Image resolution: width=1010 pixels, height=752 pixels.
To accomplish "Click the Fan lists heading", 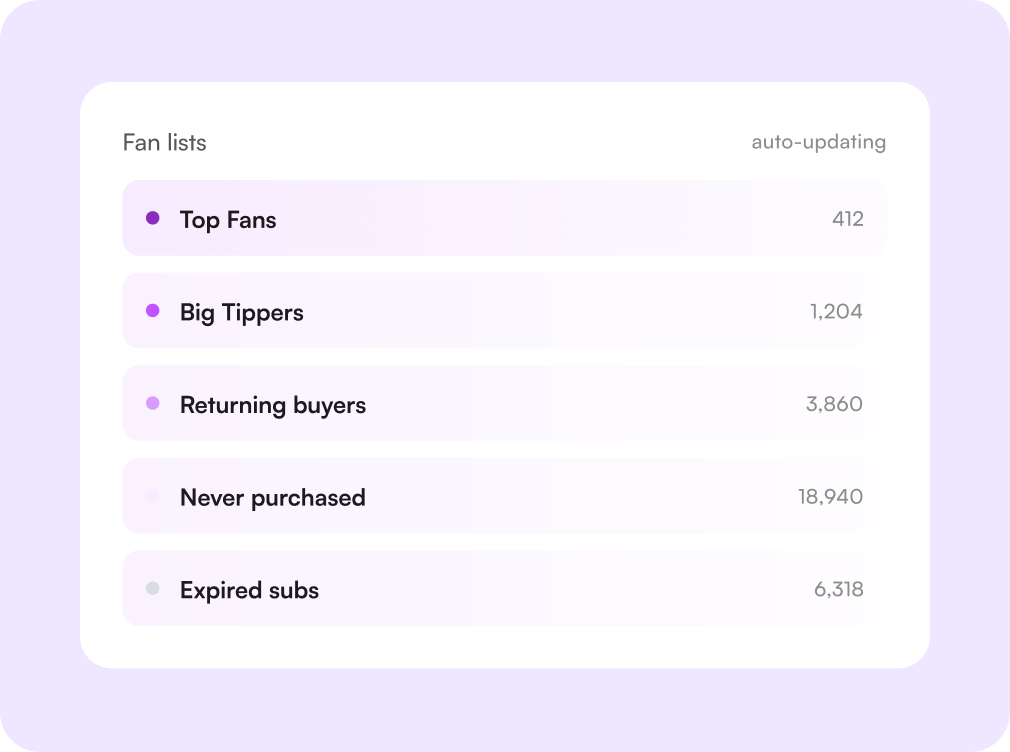I will tap(165, 142).
